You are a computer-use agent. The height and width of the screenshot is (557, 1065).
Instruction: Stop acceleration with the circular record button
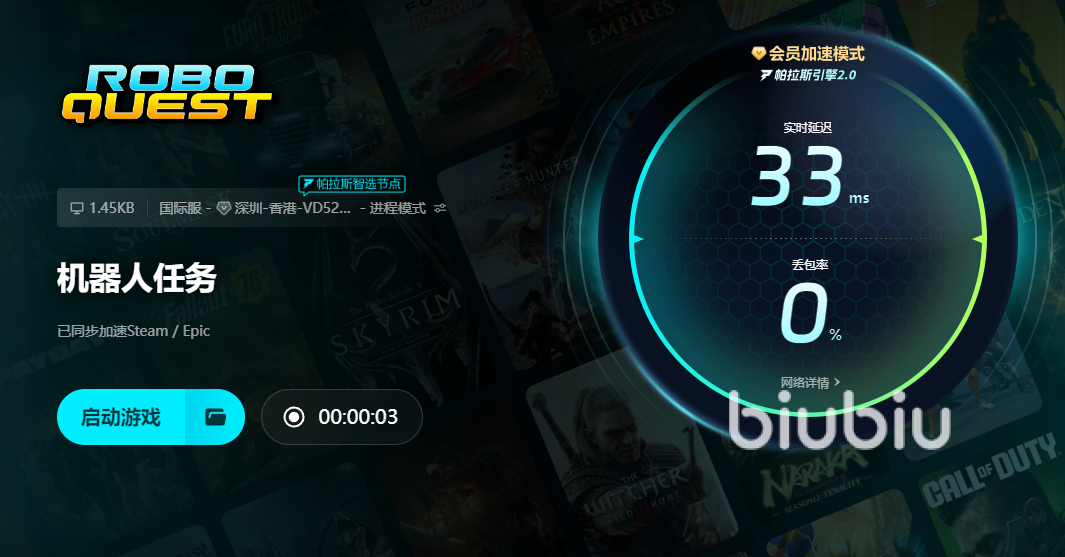click(294, 416)
